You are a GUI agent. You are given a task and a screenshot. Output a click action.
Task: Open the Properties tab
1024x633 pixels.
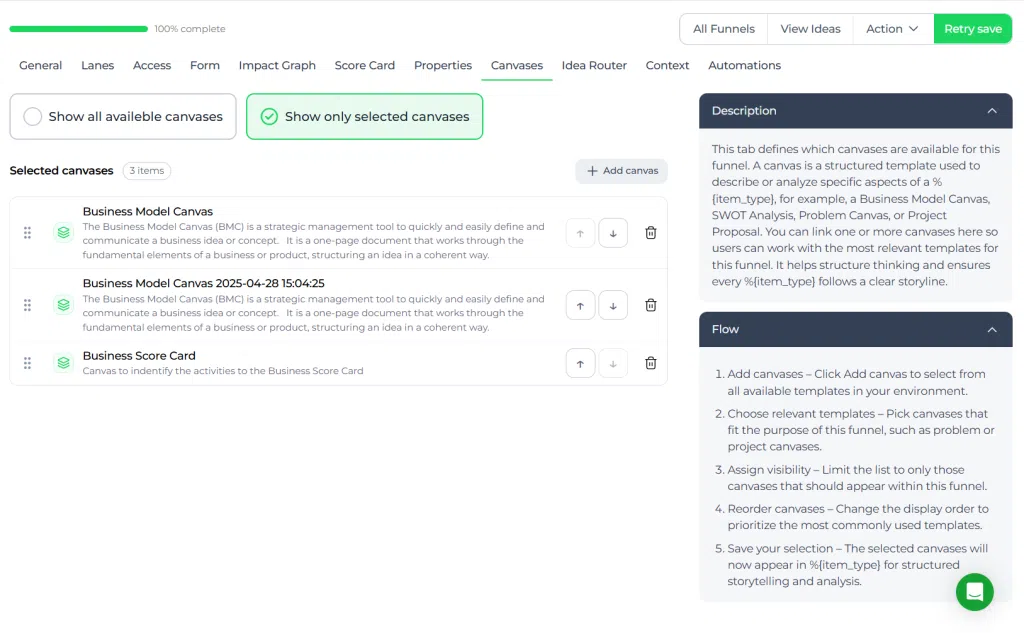pos(443,65)
